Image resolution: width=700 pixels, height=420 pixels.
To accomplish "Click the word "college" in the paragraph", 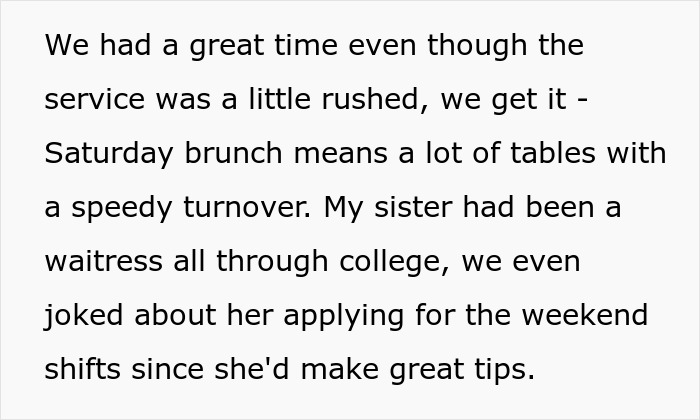I will [391, 262].
